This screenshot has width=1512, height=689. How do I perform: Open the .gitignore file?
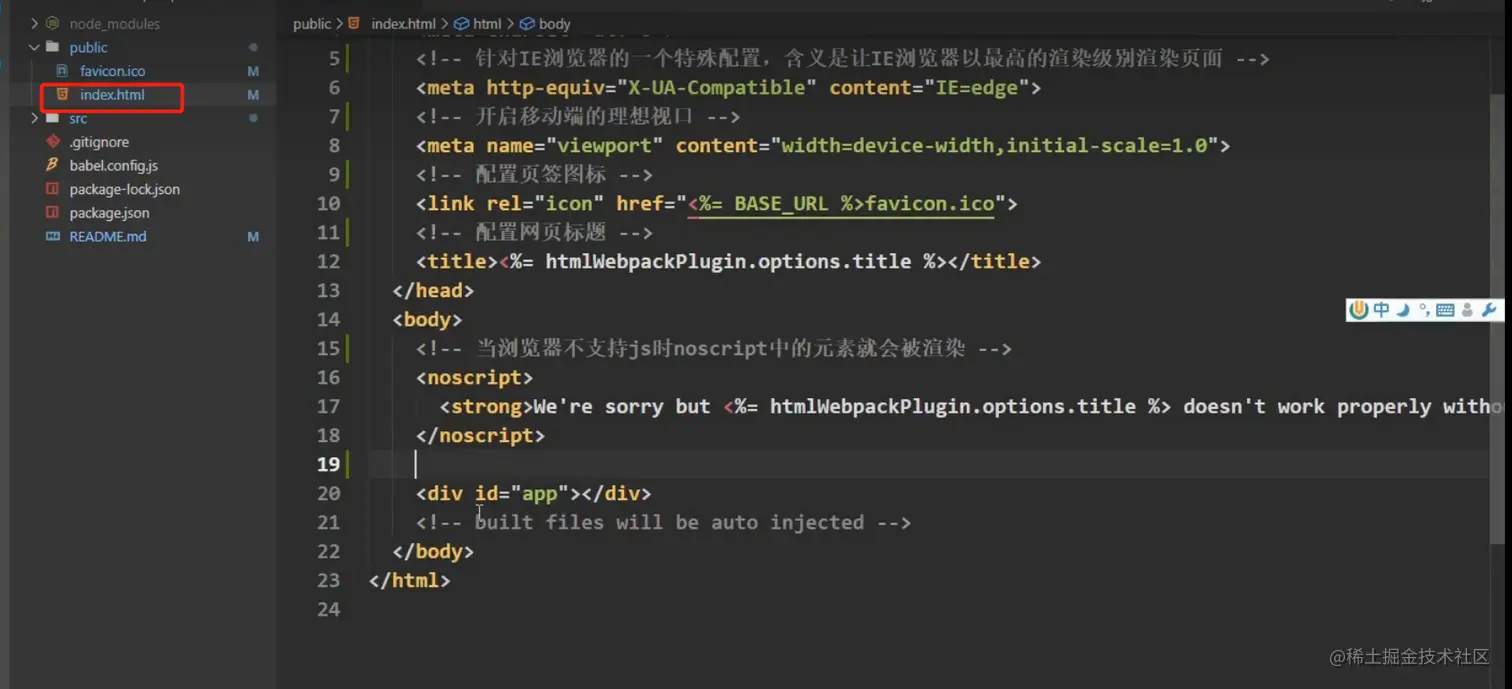(99, 142)
